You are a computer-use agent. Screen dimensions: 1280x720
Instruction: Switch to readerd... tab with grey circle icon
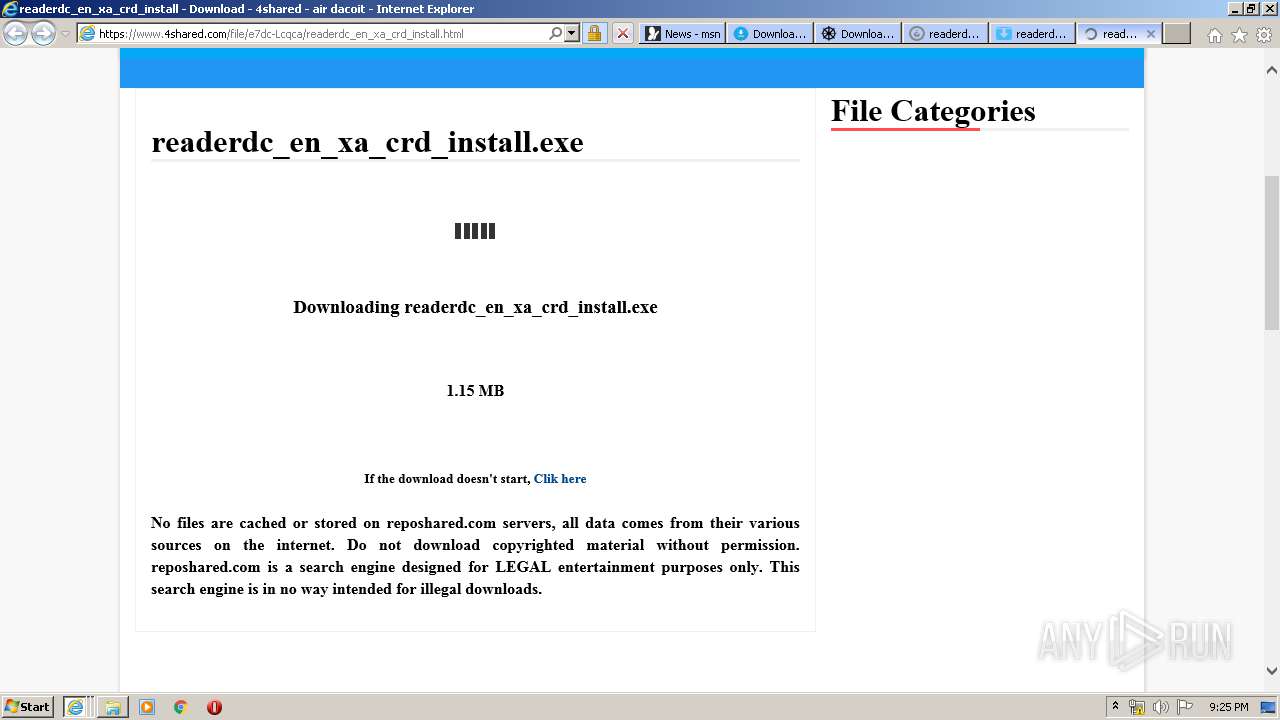(945, 33)
